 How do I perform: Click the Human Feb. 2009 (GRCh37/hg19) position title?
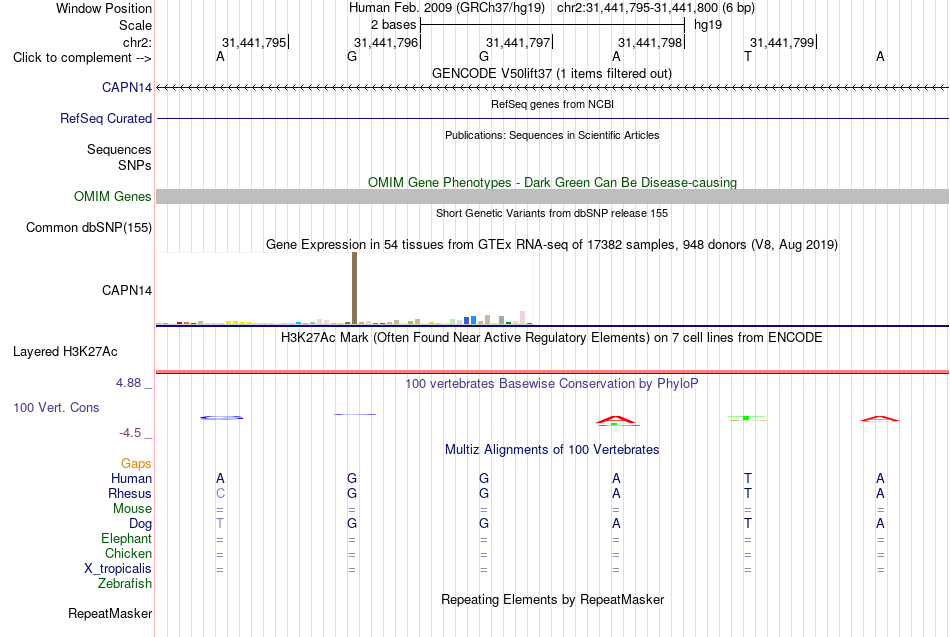(x=447, y=8)
